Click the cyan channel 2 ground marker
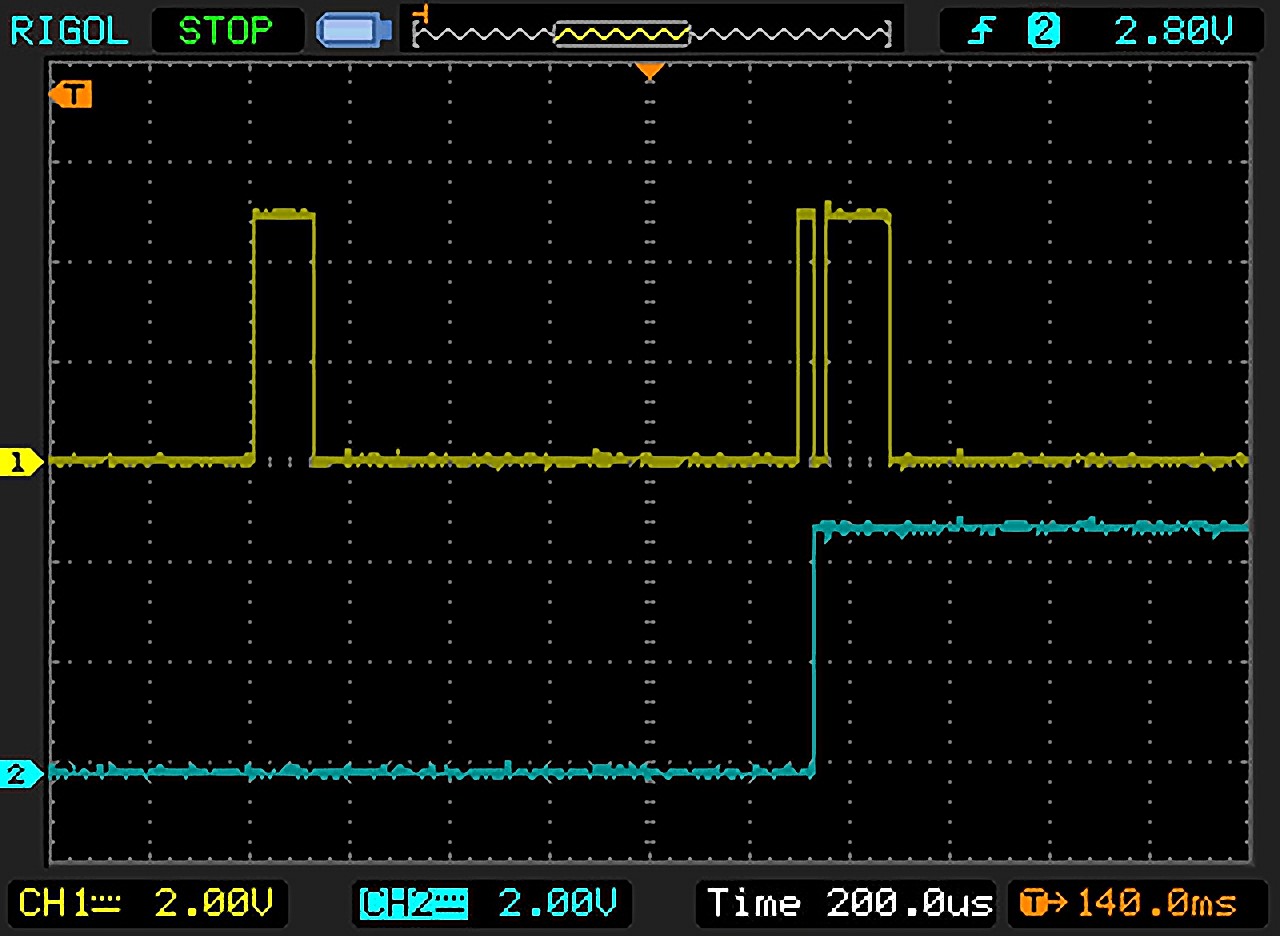This screenshot has width=1280, height=936. [x=22, y=773]
